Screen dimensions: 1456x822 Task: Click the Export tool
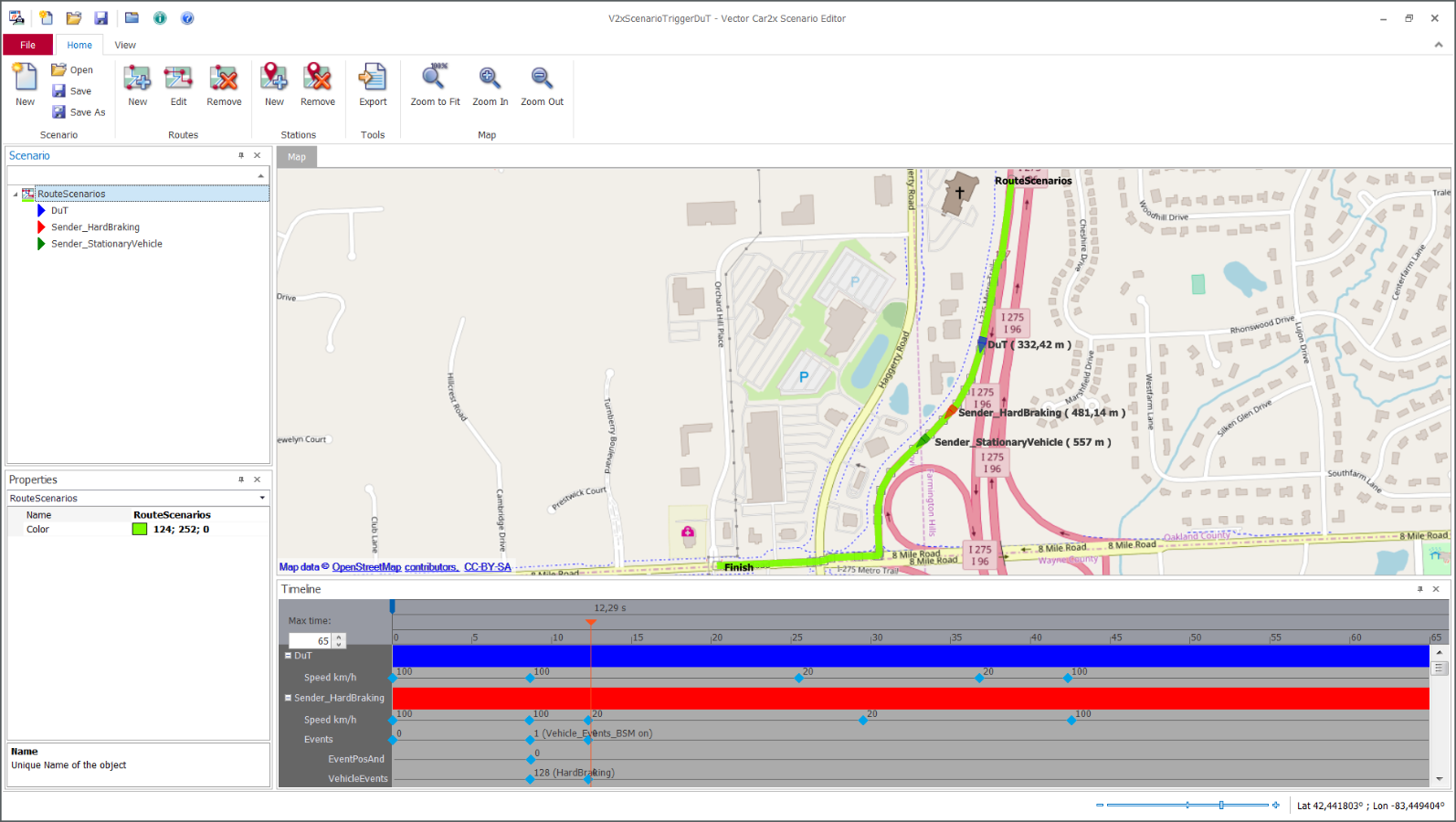click(373, 84)
